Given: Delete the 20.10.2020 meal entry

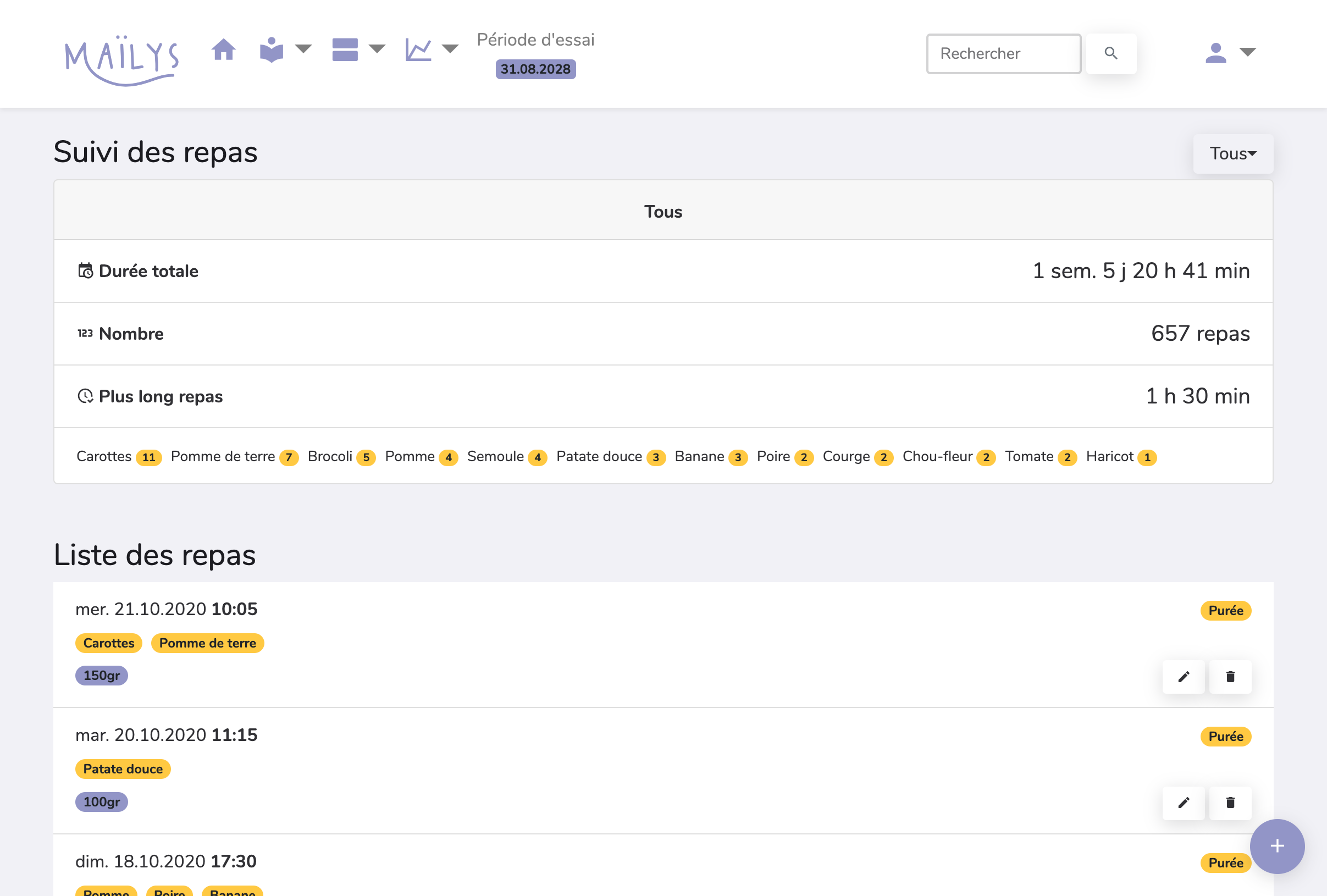Looking at the screenshot, I should pos(1230,803).
